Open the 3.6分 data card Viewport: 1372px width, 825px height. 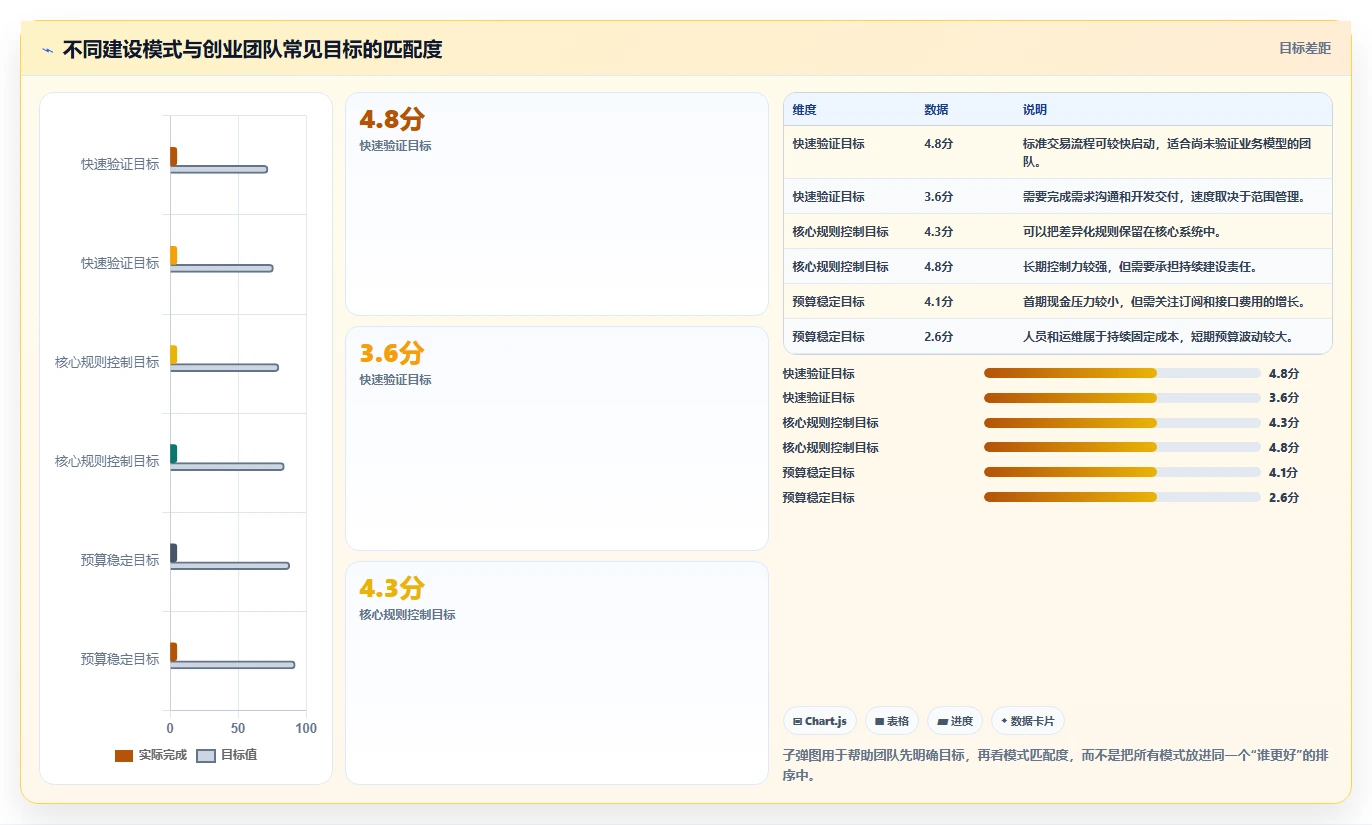[557, 438]
